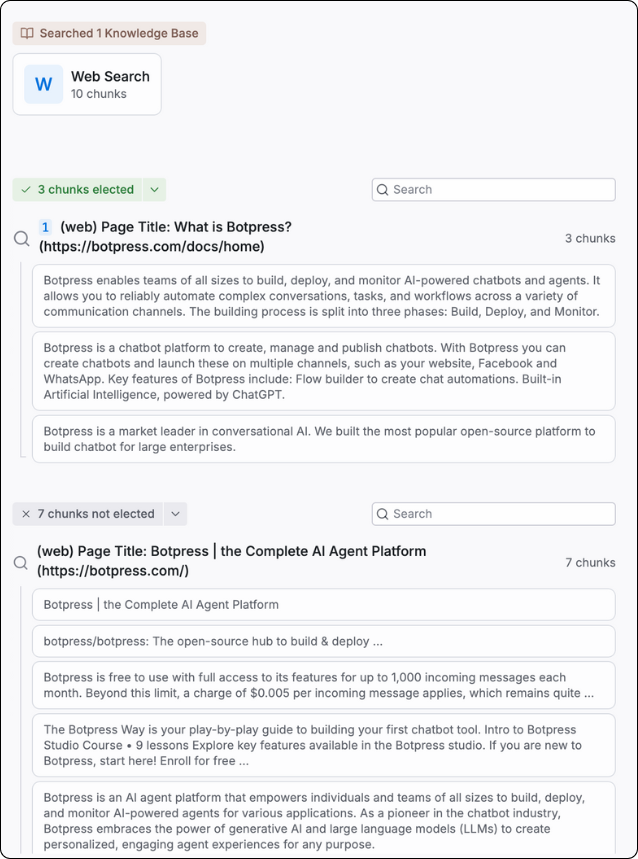Select the chunk about market leader in conversational AI
Image resolution: width=638 pixels, height=859 pixels.
[x=323, y=439]
